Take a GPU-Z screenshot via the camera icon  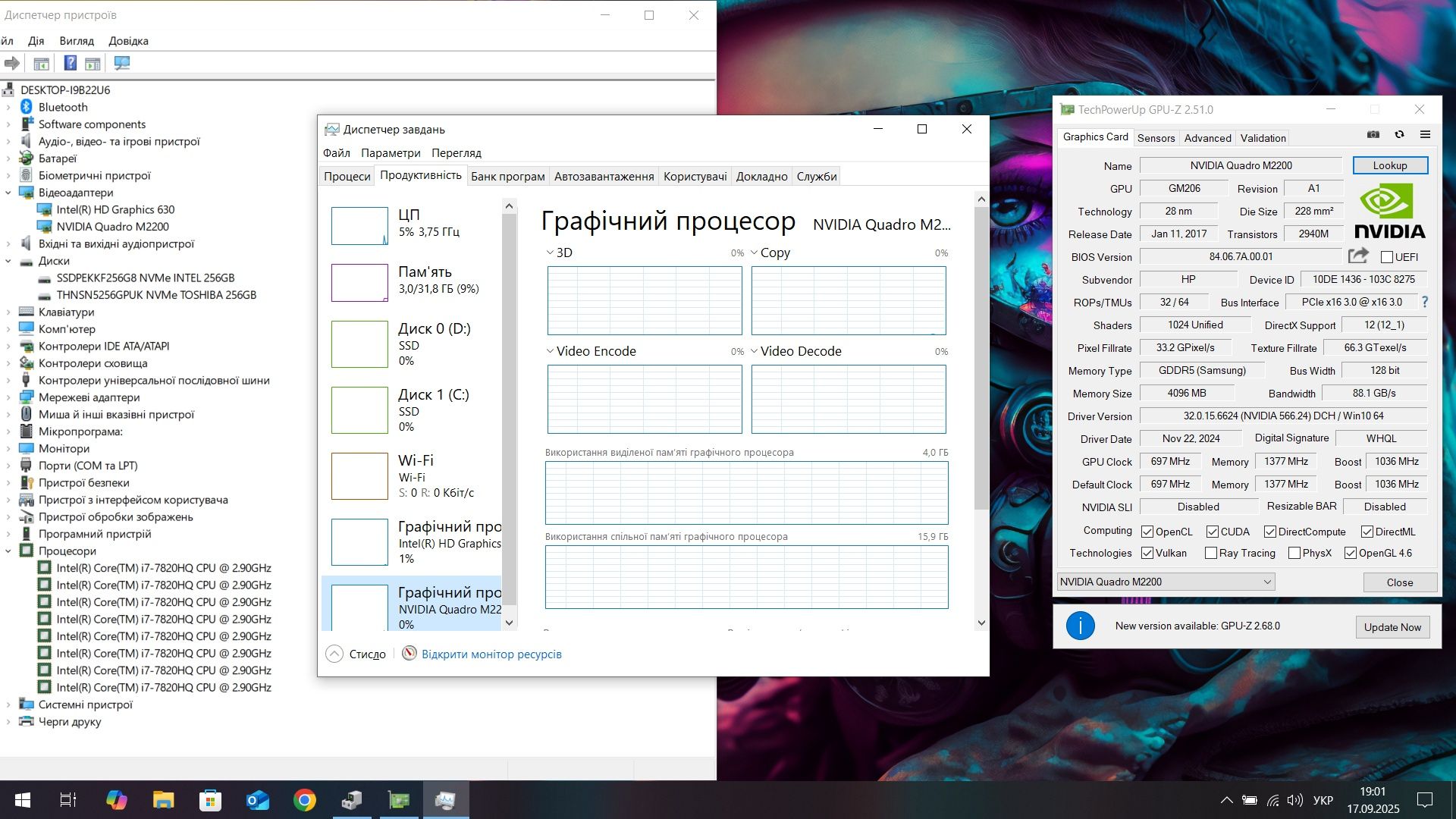pos(1373,135)
